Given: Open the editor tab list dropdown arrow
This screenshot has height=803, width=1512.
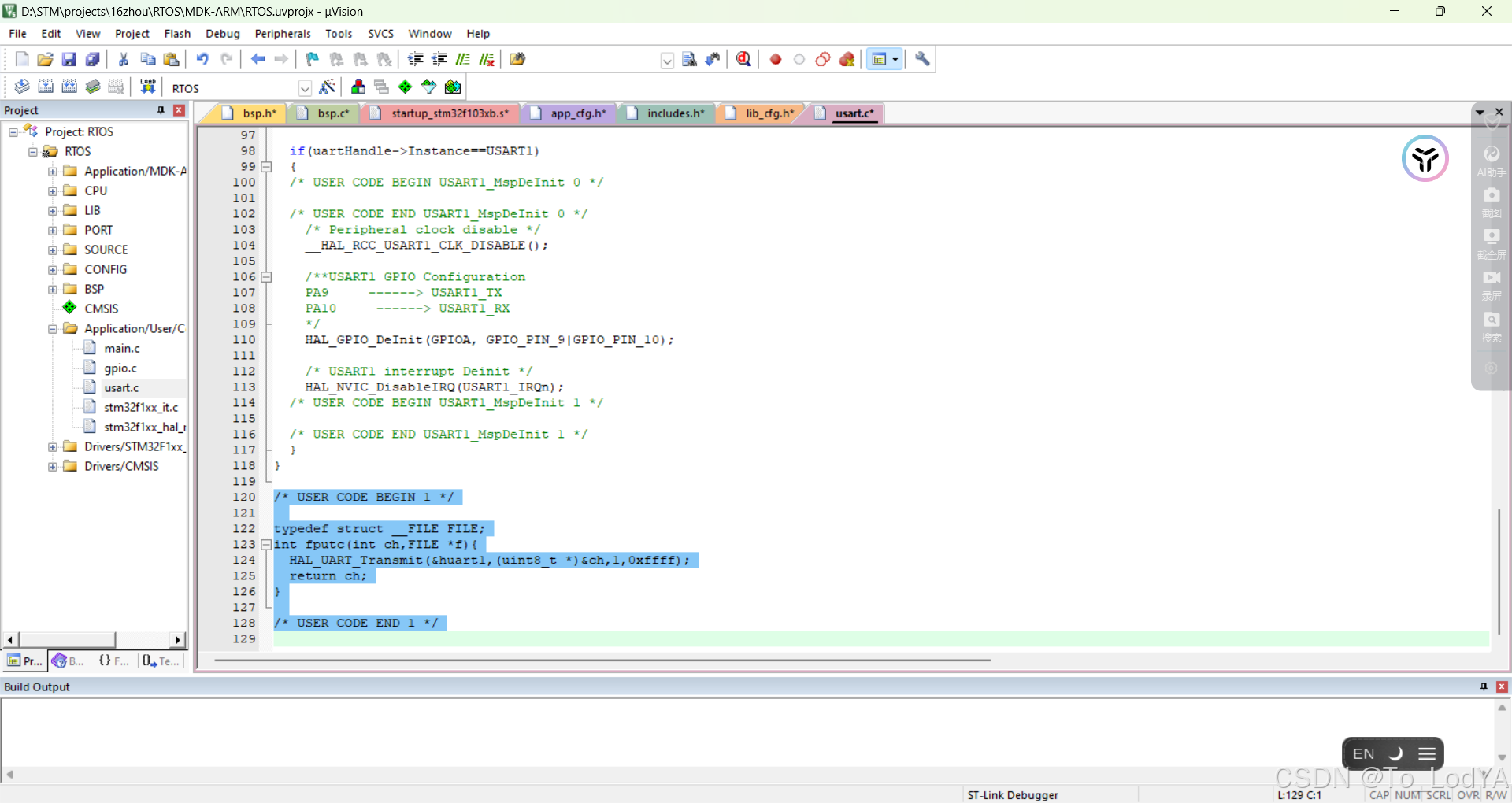Looking at the screenshot, I should (1480, 113).
